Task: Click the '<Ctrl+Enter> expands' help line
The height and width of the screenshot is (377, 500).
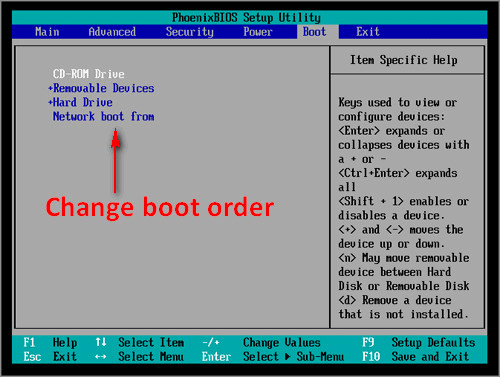Action: tap(397, 173)
